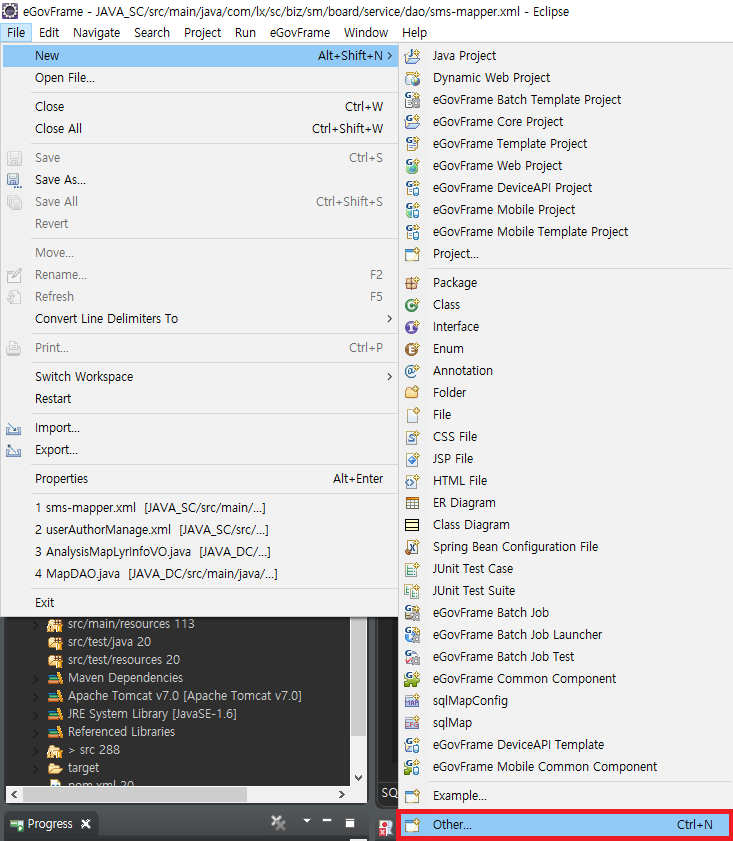
Task: Choose Export... from the File menu
Action: [x=199, y=450]
